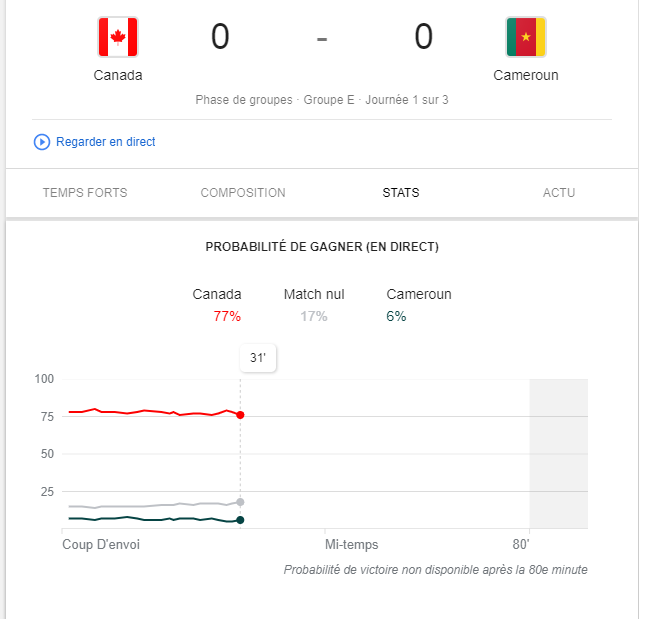Image resolution: width=655 pixels, height=619 pixels.
Task: Select the Stats tab
Action: tap(401, 193)
